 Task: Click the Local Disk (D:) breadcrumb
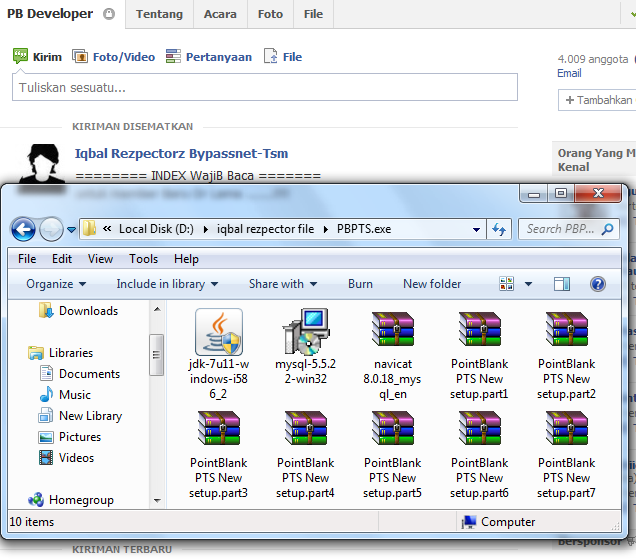point(156,229)
